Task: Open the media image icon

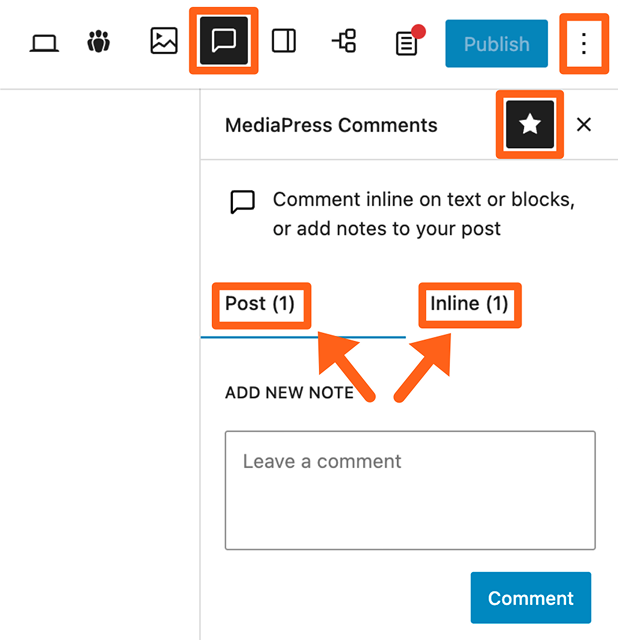Action: [164, 41]
